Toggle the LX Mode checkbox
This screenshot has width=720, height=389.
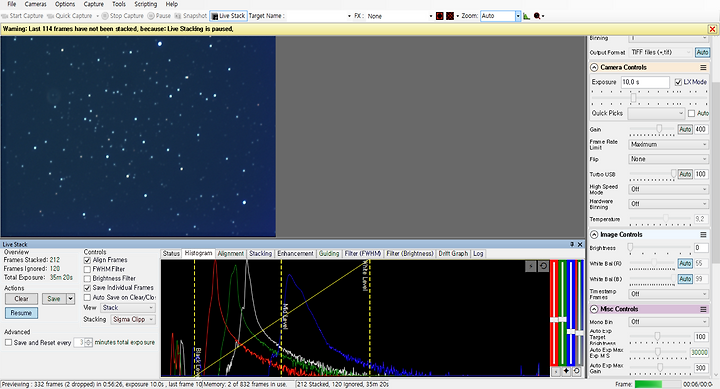pos(678,82)
